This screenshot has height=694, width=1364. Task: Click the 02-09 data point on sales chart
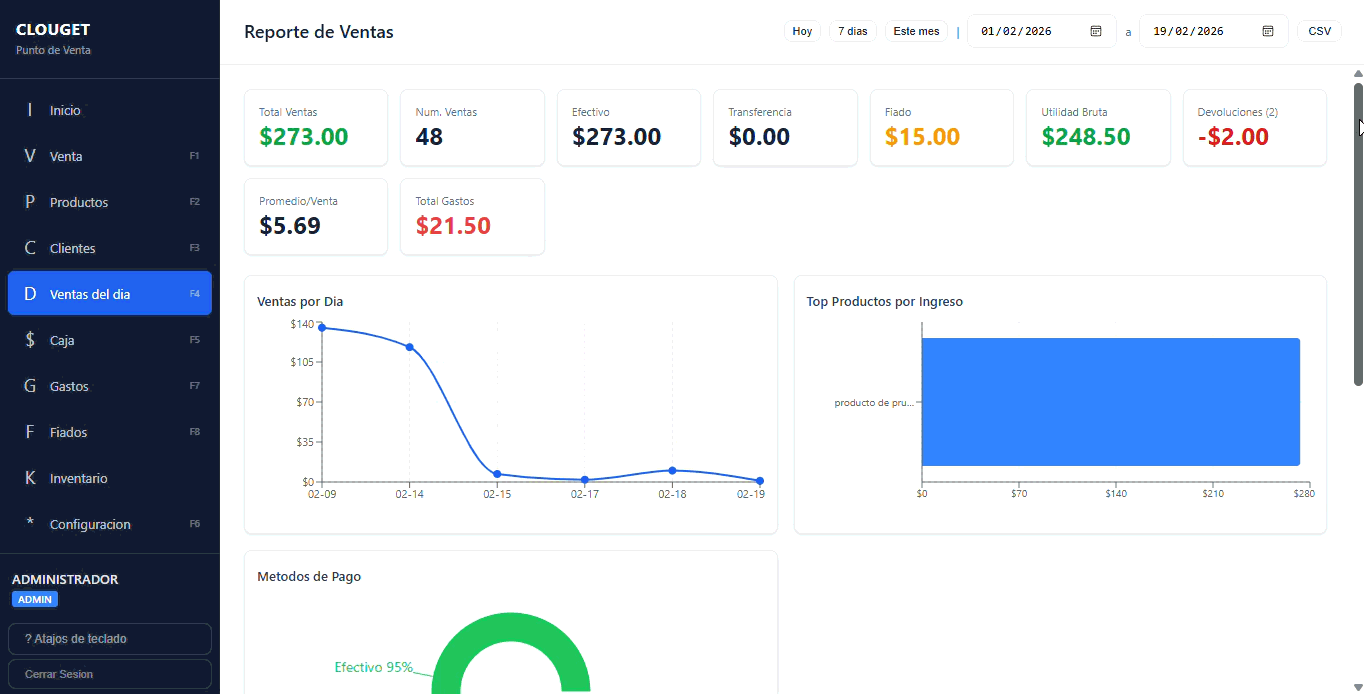(x=322, y=327)
